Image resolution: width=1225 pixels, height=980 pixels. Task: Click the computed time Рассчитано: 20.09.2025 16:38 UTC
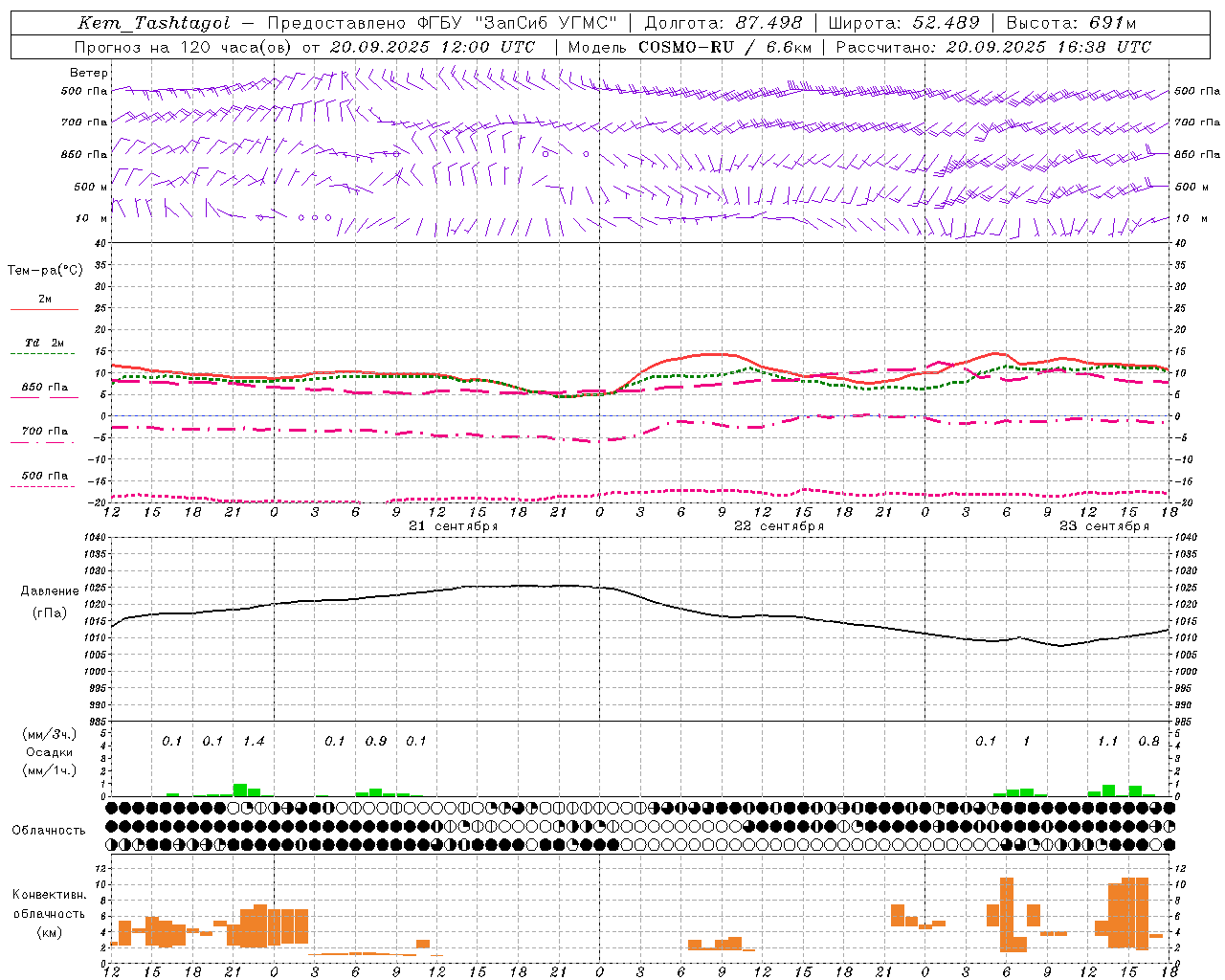[993, 47]
